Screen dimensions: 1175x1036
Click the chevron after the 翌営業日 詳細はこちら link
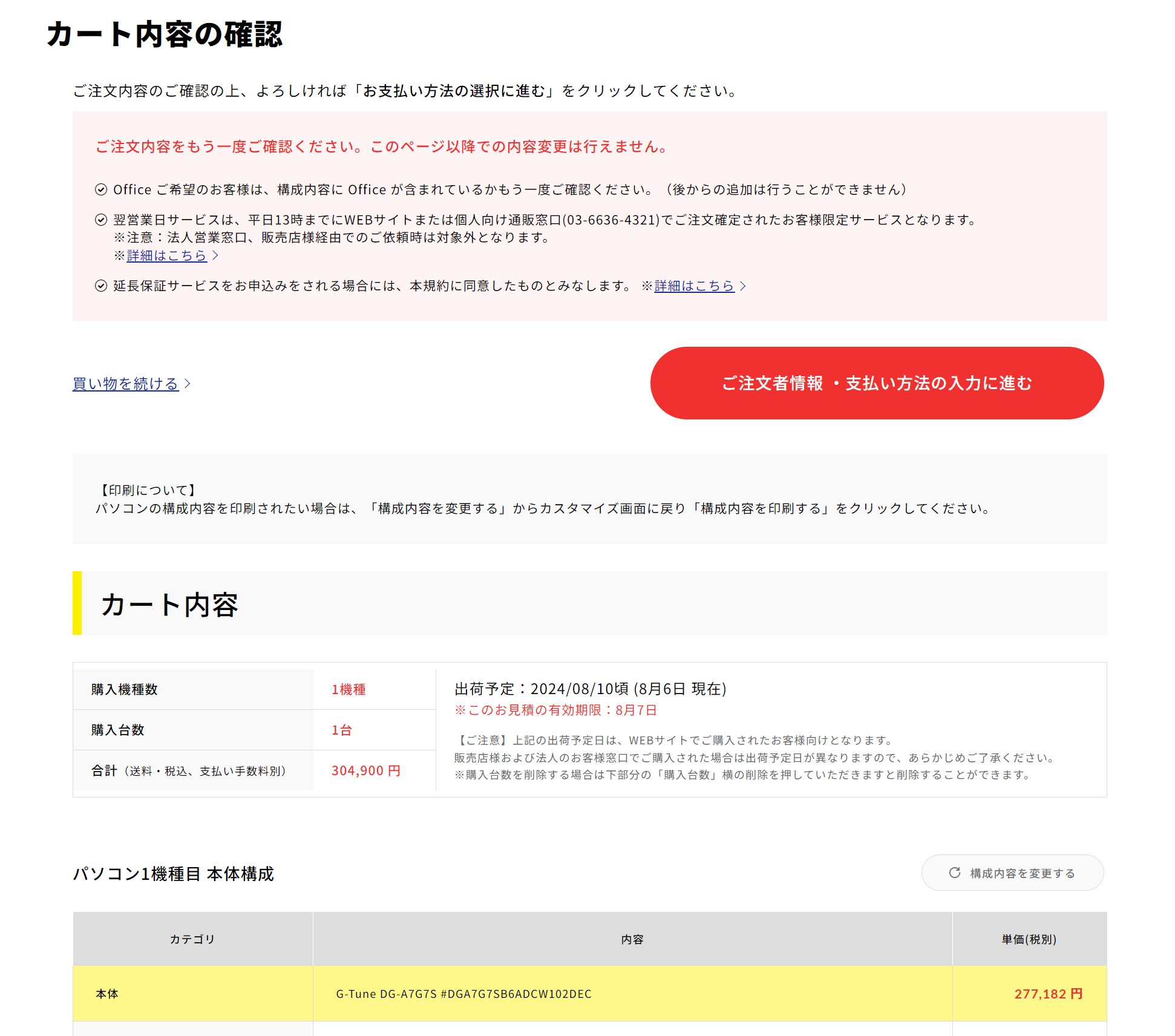pos(215,255)
